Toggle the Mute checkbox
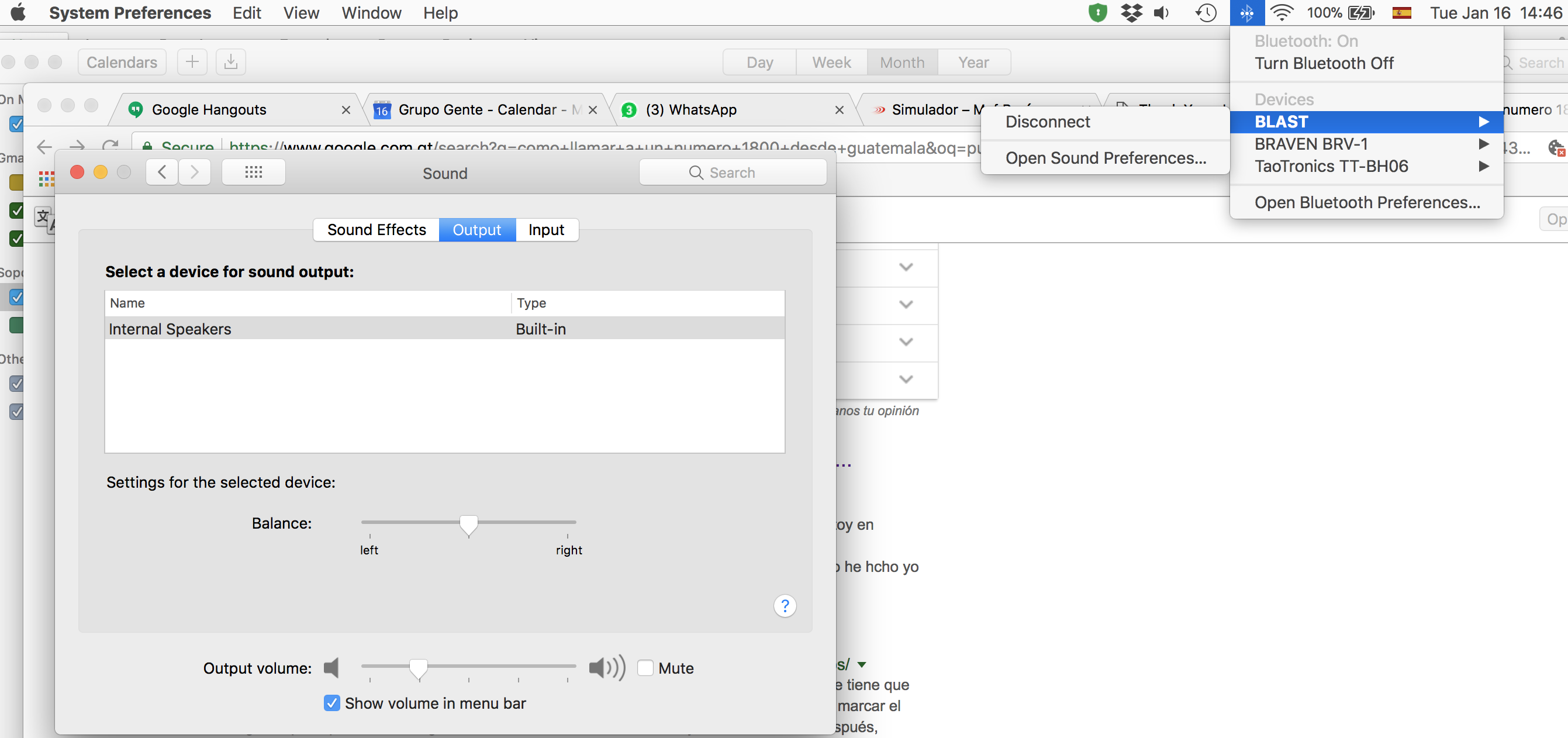1568x738 pixels. tap(645, 668)
